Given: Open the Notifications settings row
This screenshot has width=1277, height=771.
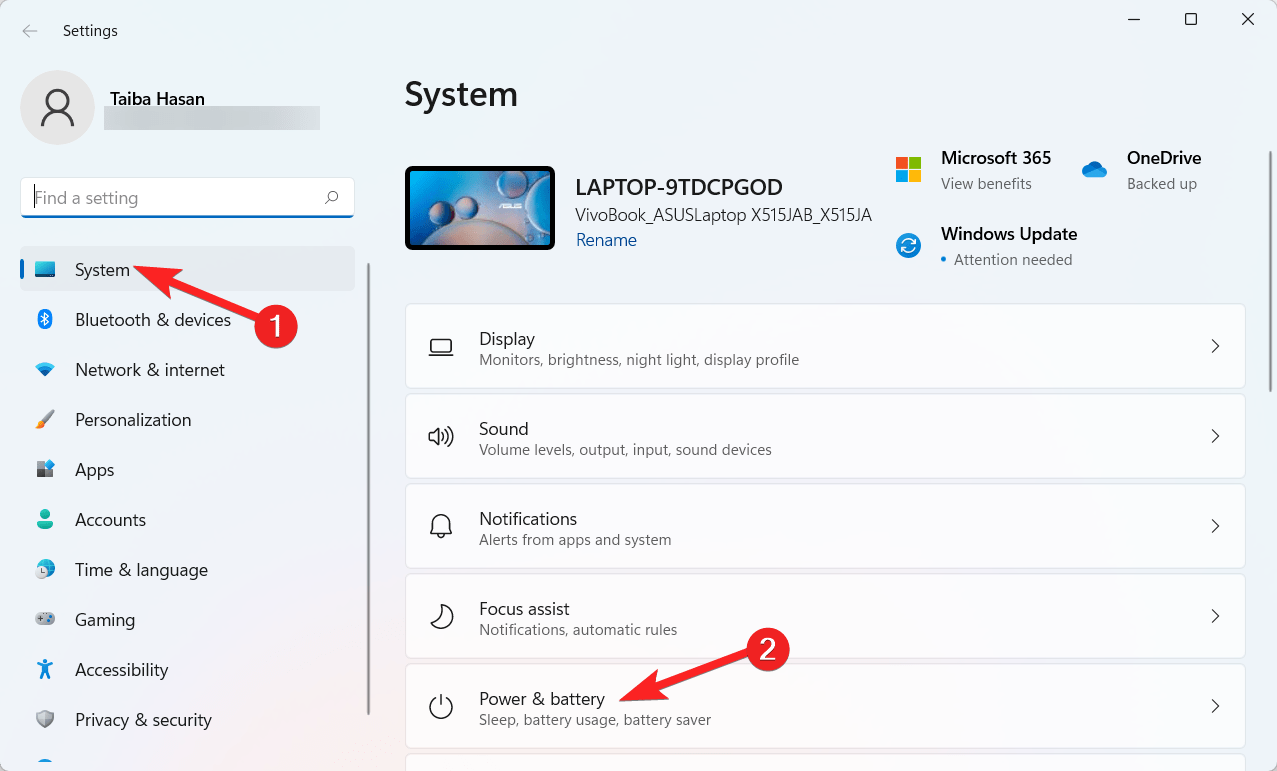Looking at the screenshot, I should point(825,526).
